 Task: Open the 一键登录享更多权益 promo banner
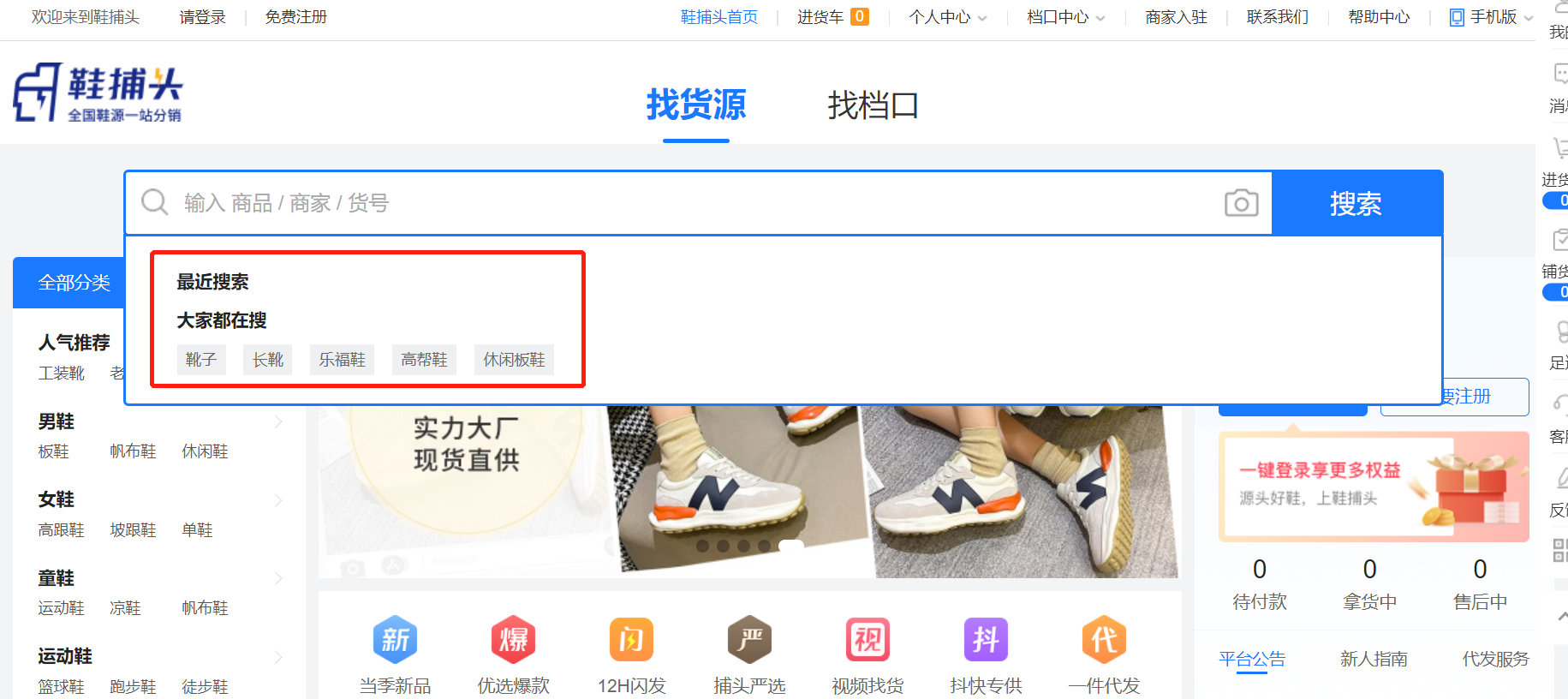(1373, 486)
